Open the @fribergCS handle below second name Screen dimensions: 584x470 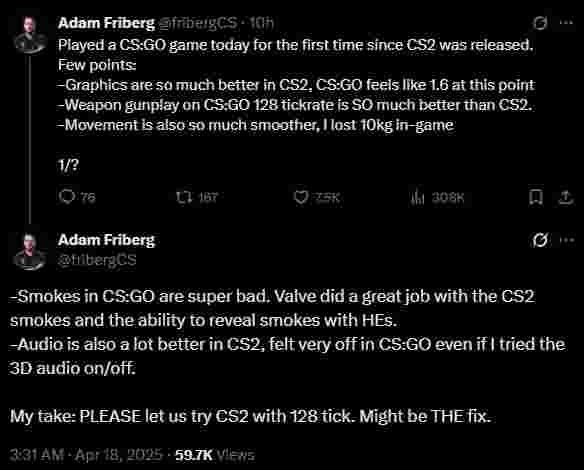click(97, 260)
